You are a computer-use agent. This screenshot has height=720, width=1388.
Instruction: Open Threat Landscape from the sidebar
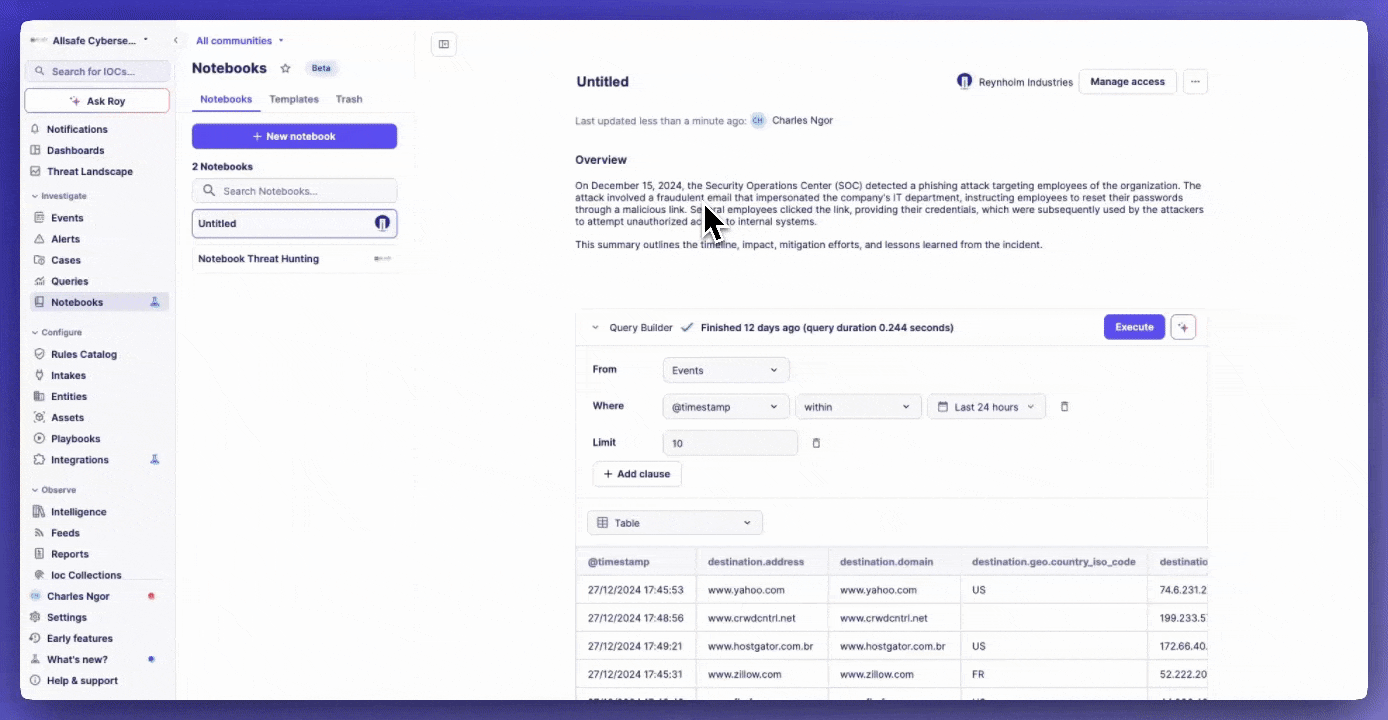pyautogui.click(x=91, y=171)
